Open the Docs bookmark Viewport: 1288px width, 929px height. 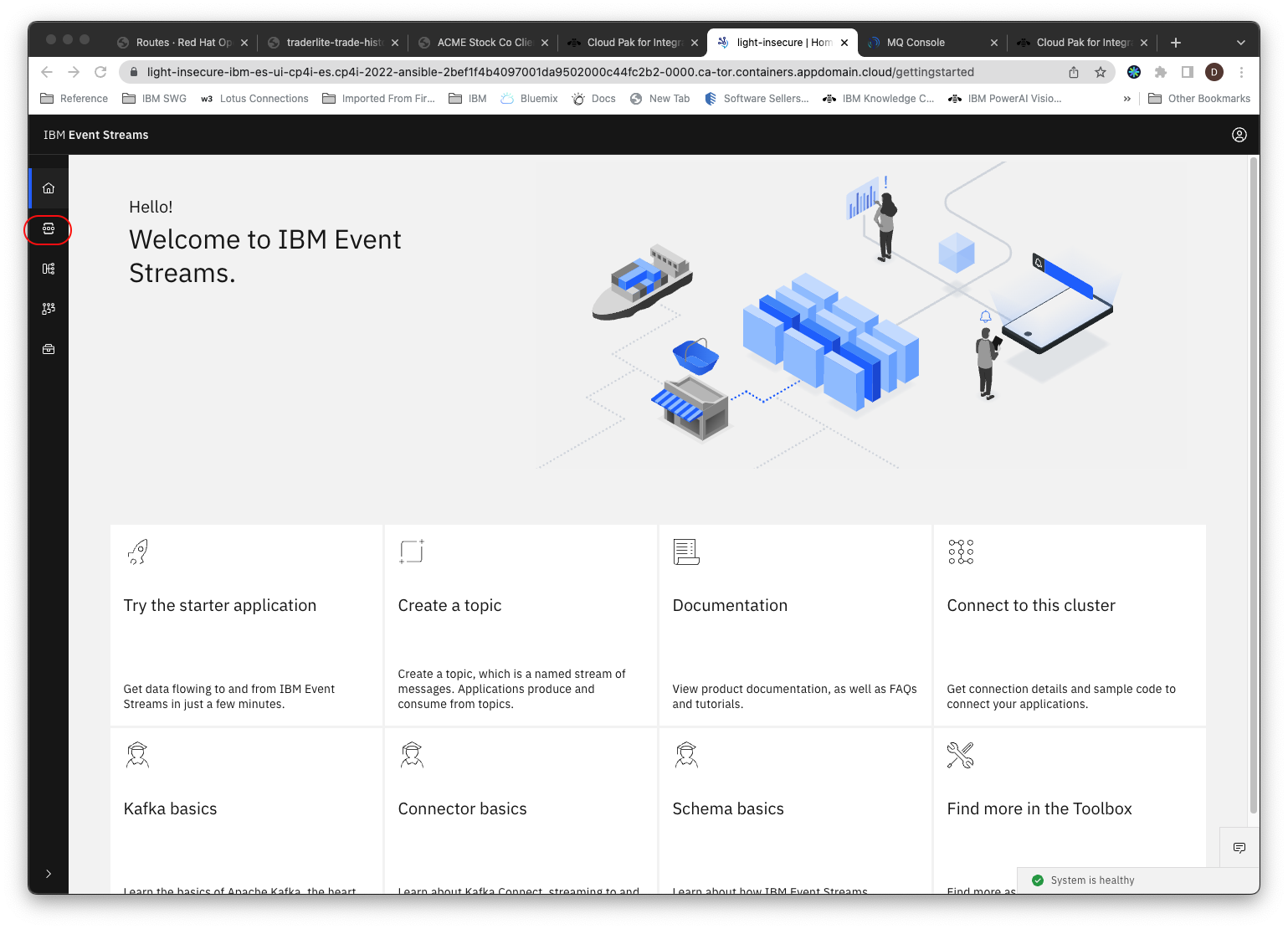[594, 99]
